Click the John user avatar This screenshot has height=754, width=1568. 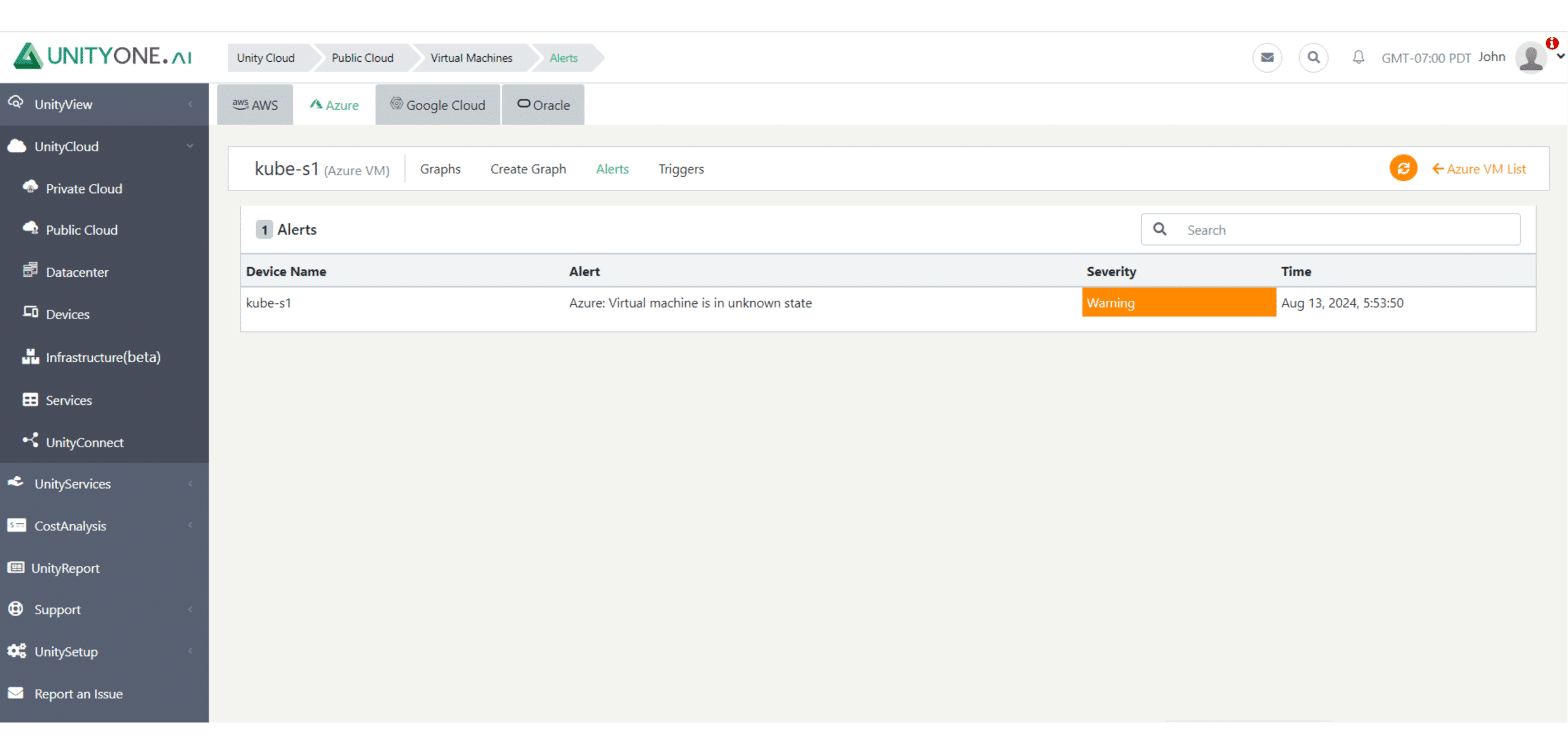click(x=1531, y=58)
